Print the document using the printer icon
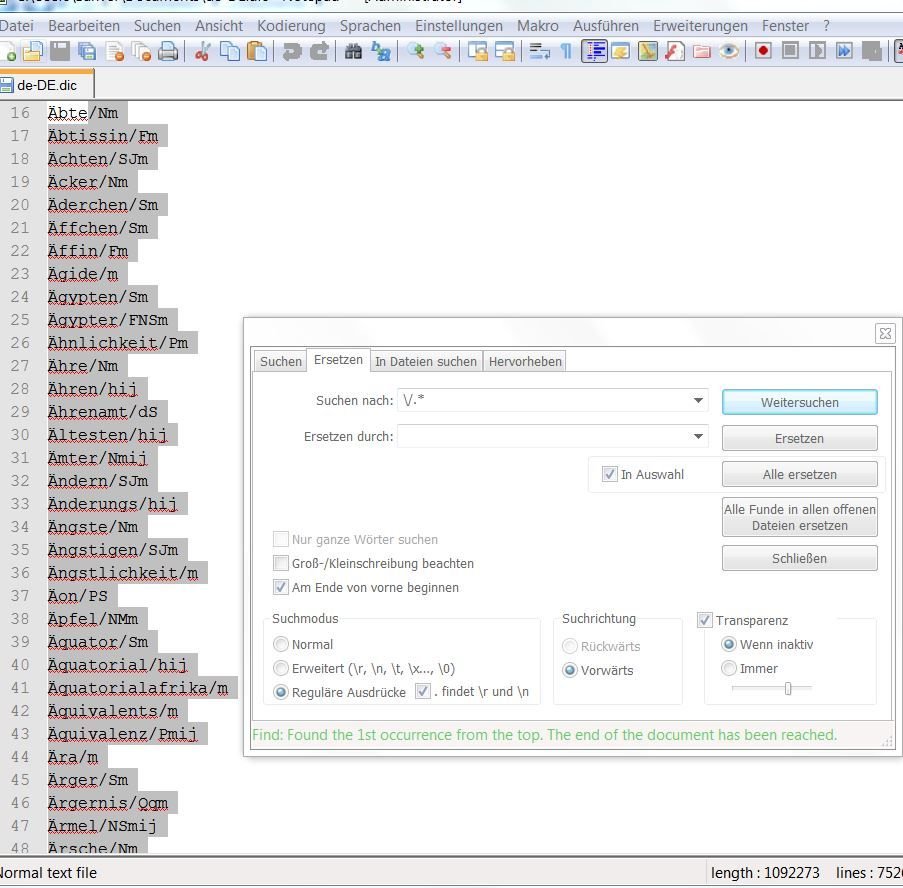 pos(168,52)
